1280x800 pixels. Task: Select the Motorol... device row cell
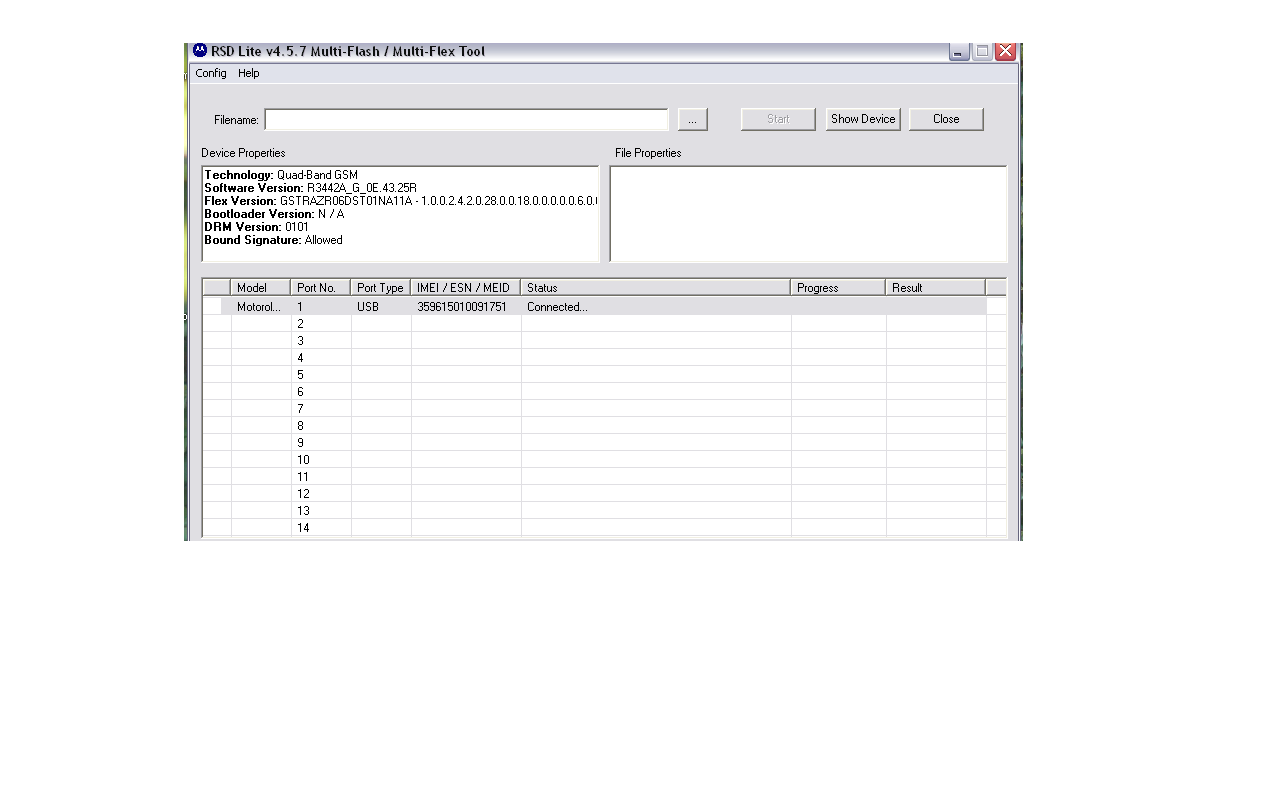pyautogui.click(x=261, y=307)
